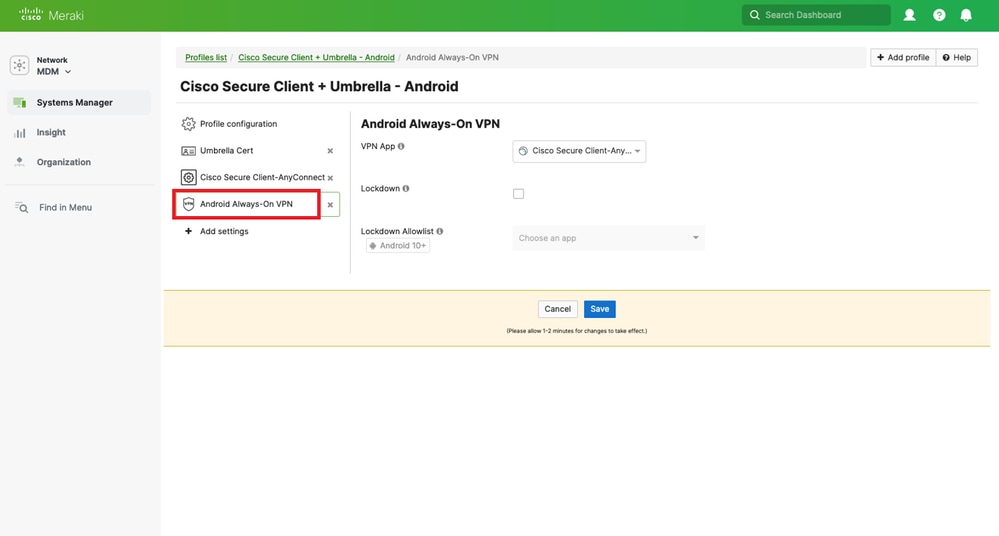999x536 pixels.
Task: Click the Help button
Action: click(x=956, y=57)
